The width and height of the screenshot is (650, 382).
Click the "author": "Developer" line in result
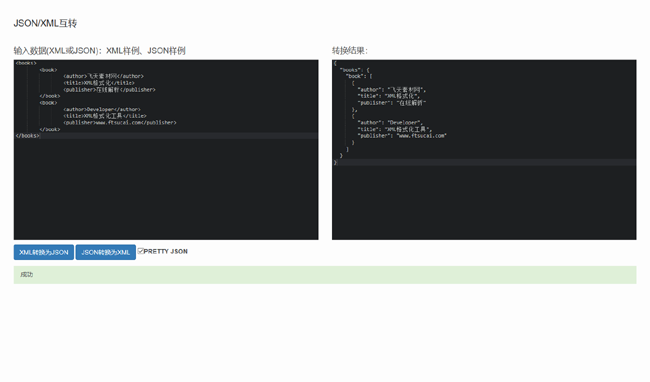[x=390, y=123]
